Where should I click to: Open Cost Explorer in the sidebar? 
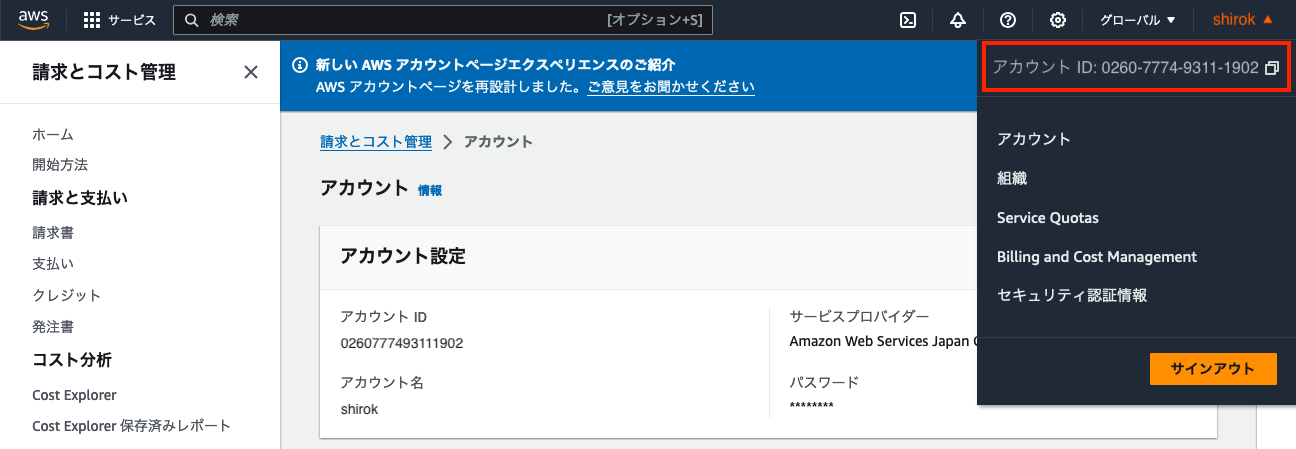74,395
